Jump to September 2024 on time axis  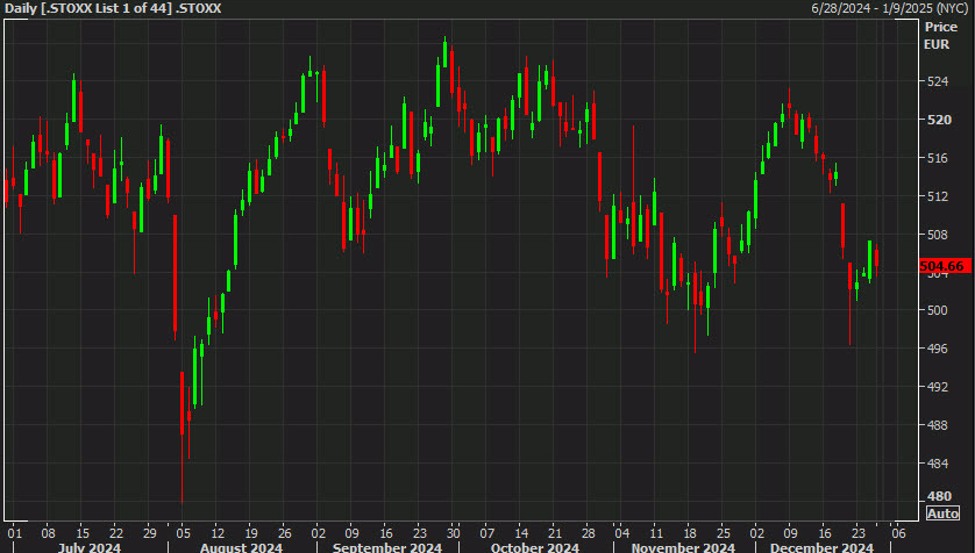tap(387, 547)
